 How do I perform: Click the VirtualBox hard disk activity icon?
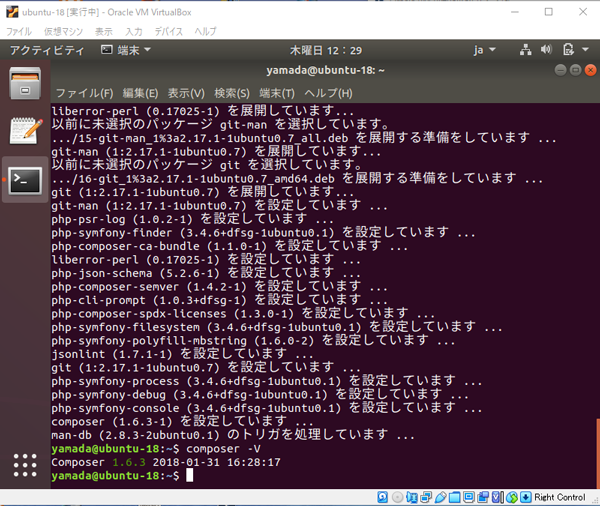pos(383,497)
